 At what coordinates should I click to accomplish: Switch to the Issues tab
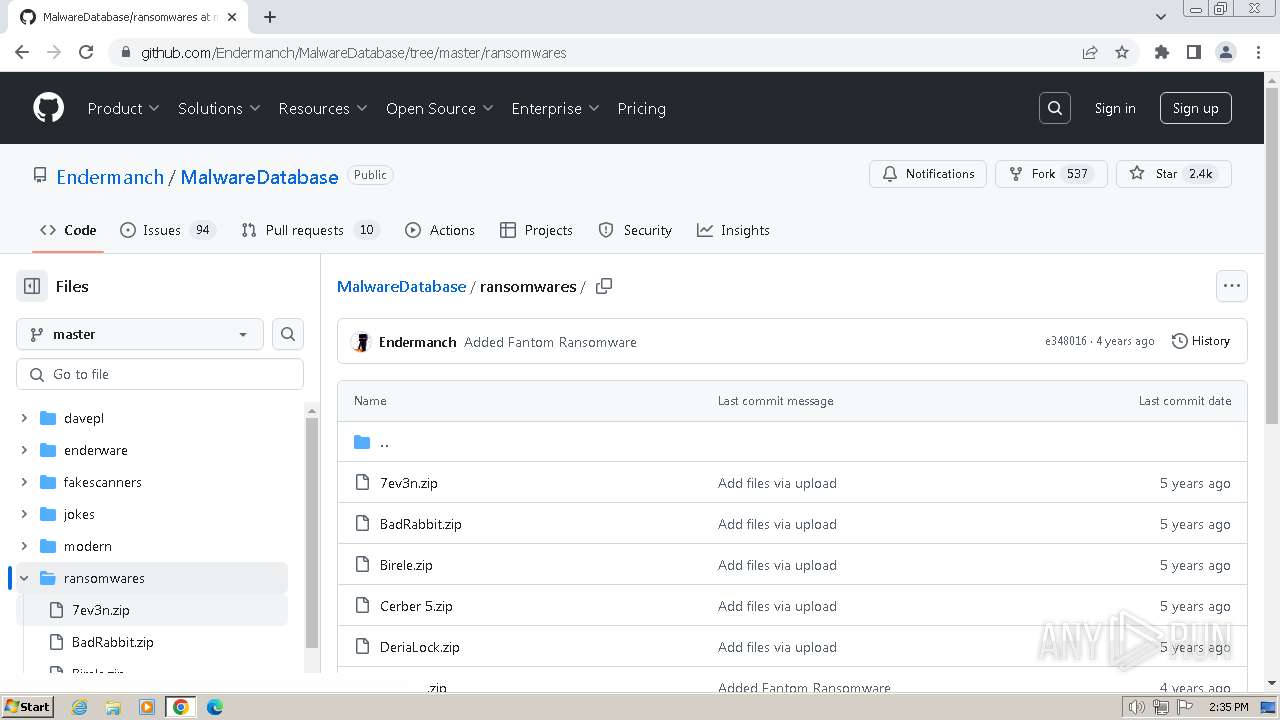point(168,230)
